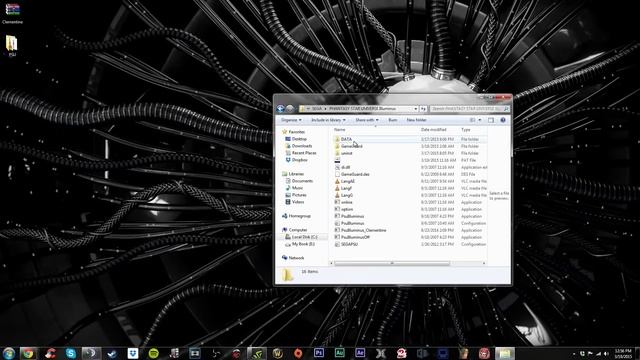Open the address bar history dropdown arrow
Viewport: 640px width, 360px height.
416,109
